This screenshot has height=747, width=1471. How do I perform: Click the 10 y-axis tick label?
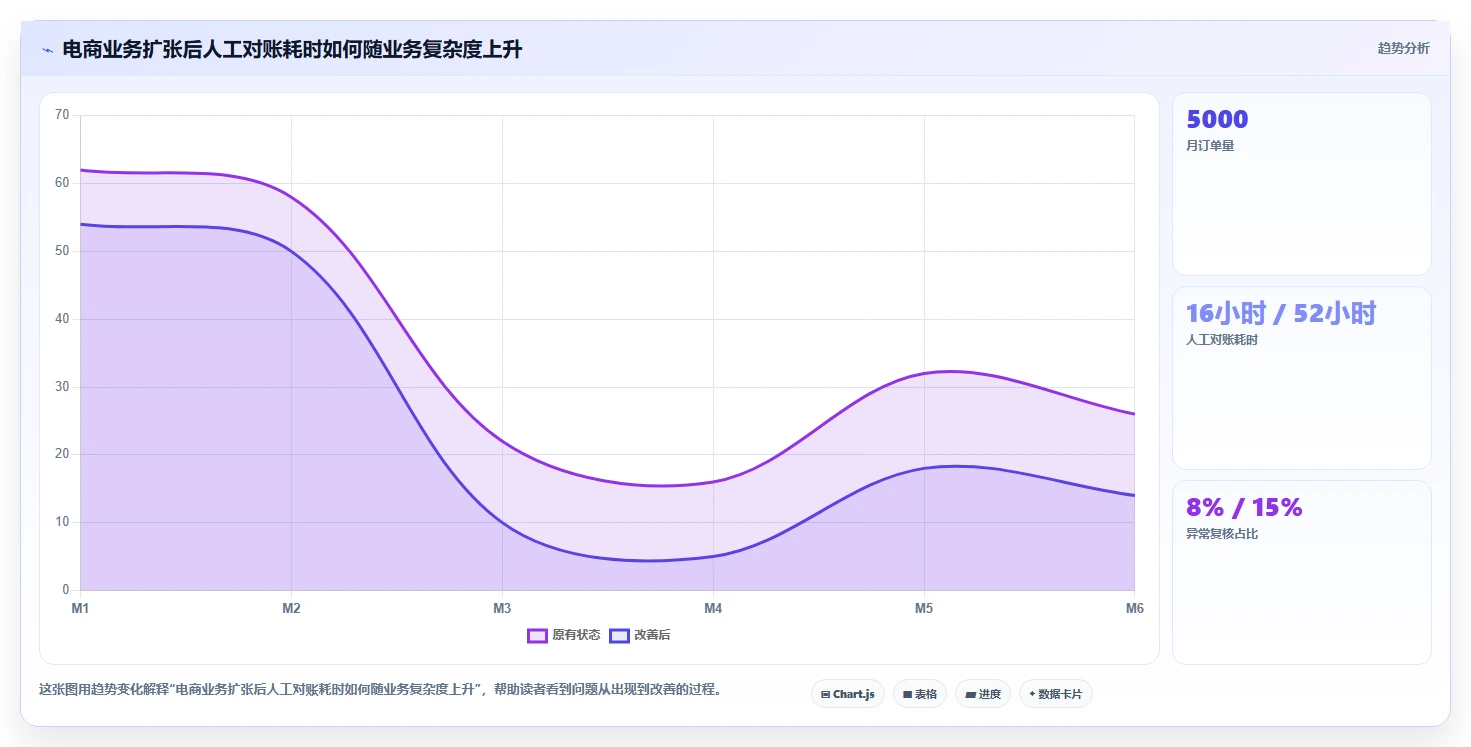62,522
